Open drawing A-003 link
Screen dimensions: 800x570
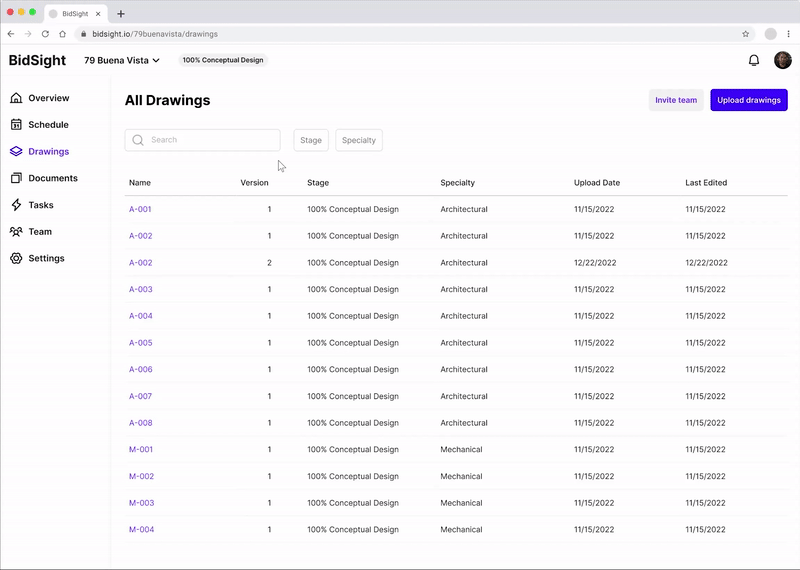point(141,290)
